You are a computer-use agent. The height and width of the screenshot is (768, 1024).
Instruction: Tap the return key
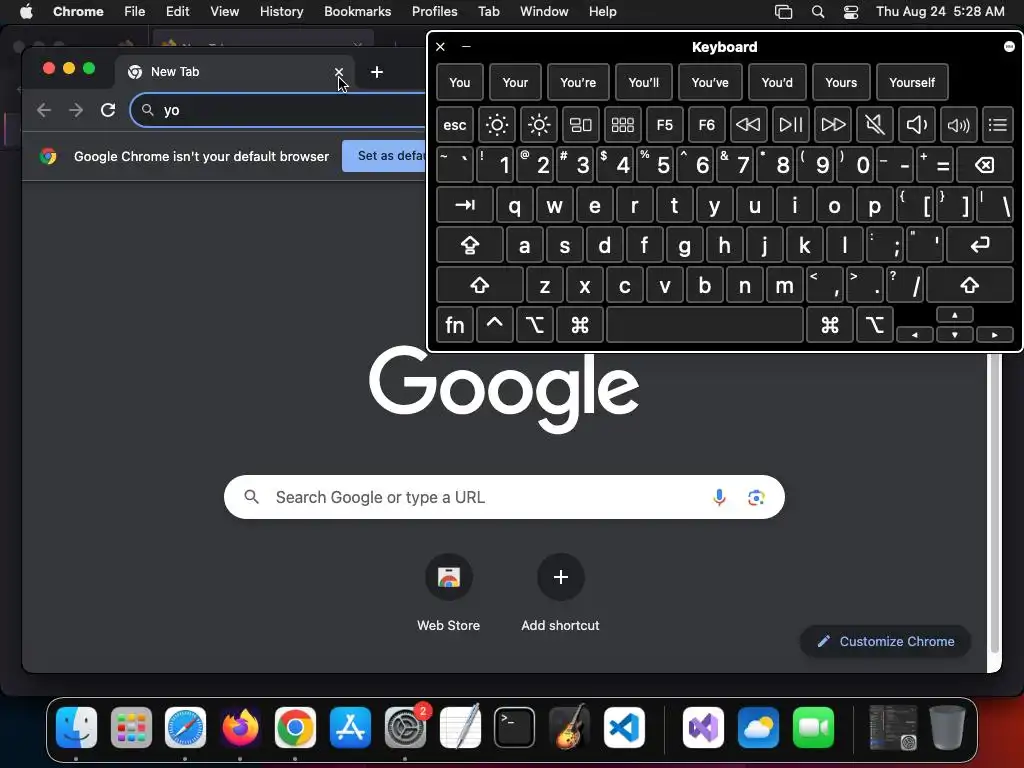(x=980, y=245)
